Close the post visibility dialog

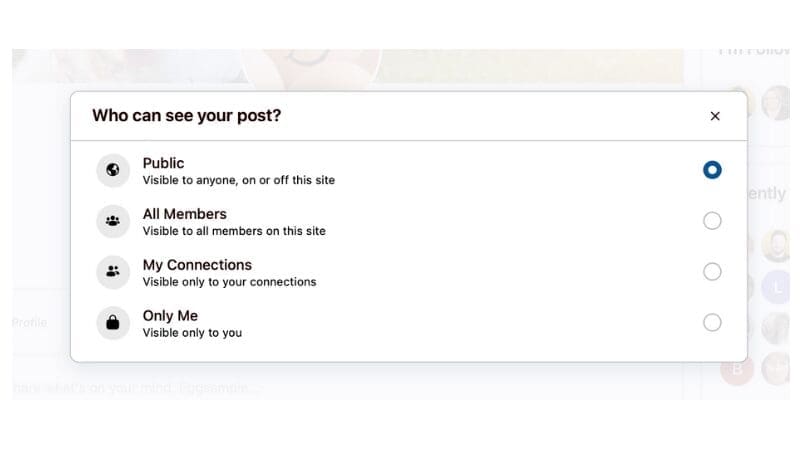(x=715, y=116)
